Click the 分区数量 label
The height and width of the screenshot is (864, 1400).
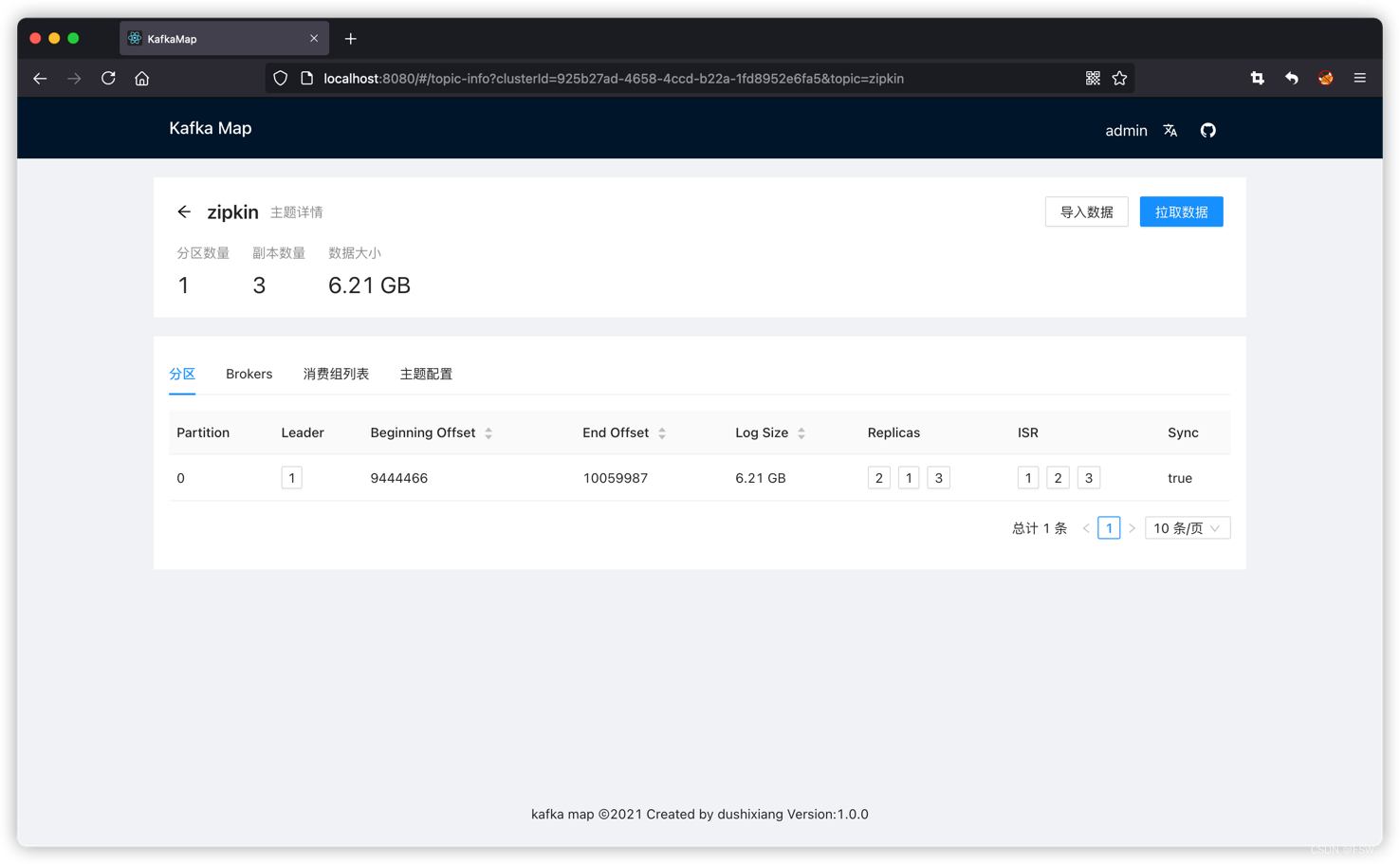(x=203, y=253)
